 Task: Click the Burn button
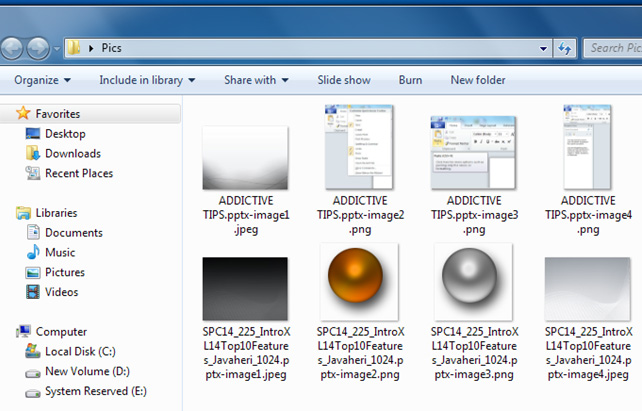pos(410,80)
